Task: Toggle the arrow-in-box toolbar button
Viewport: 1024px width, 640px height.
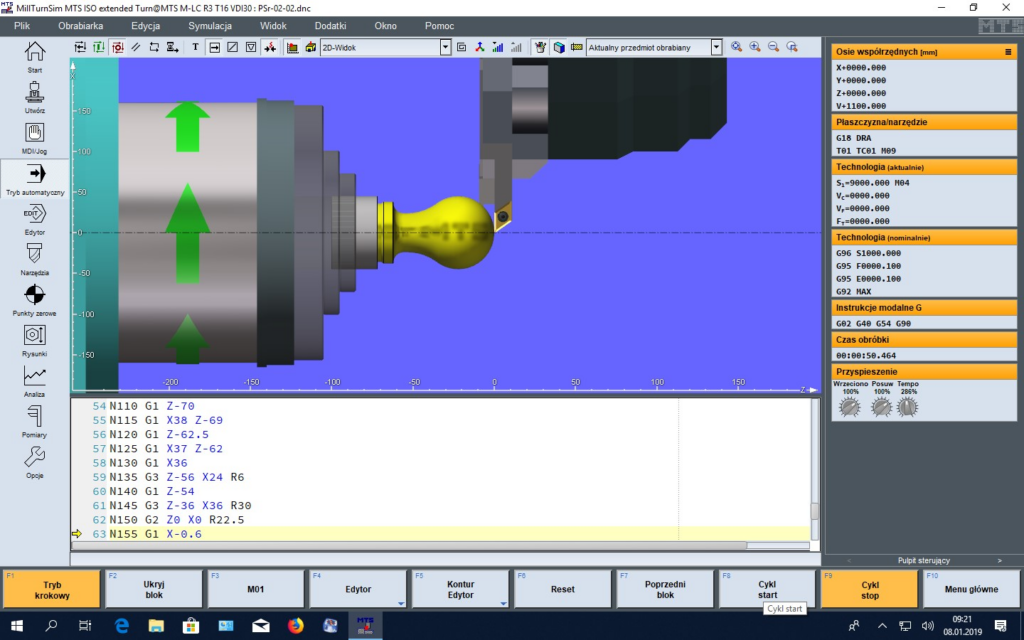Action: click(x=214, y=47)
